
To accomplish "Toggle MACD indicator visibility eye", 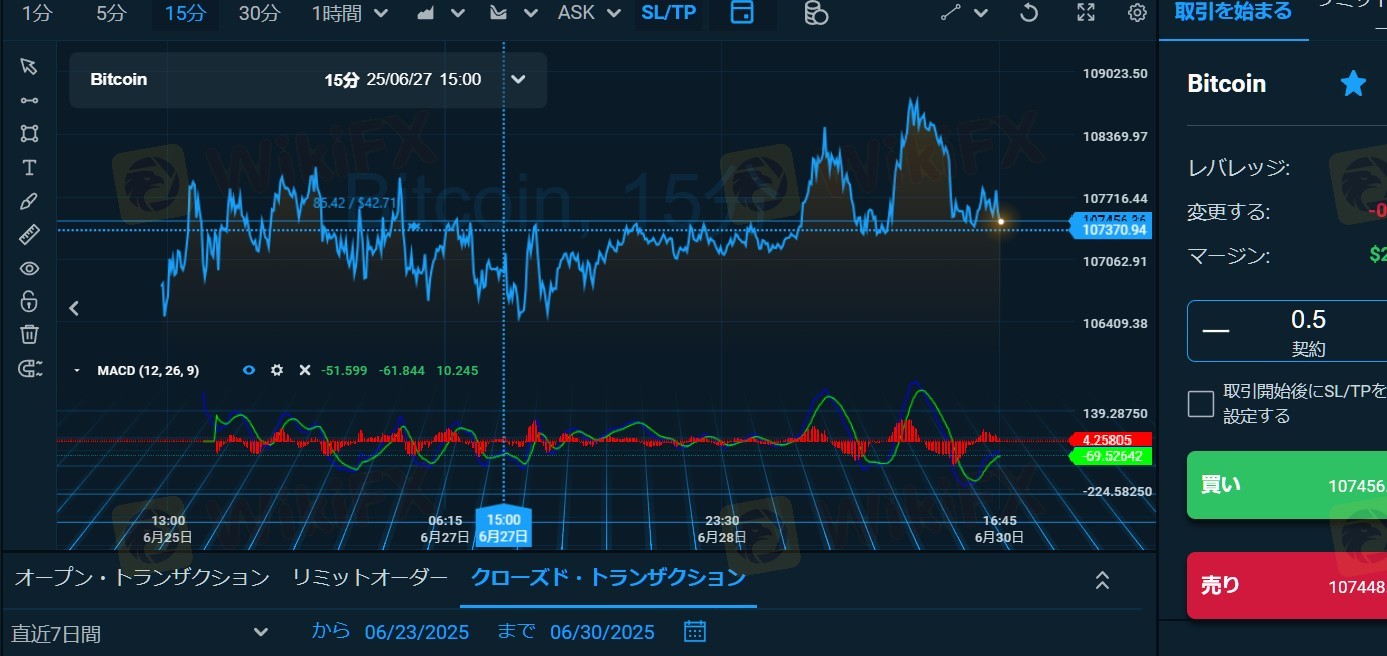I will tap(249, 370).
